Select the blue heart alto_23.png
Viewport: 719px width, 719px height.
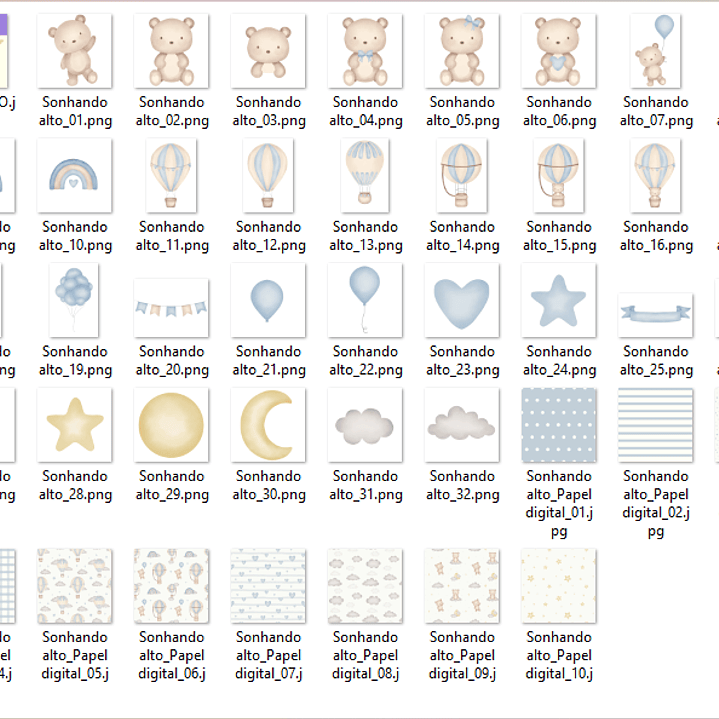tap(462, 300)
